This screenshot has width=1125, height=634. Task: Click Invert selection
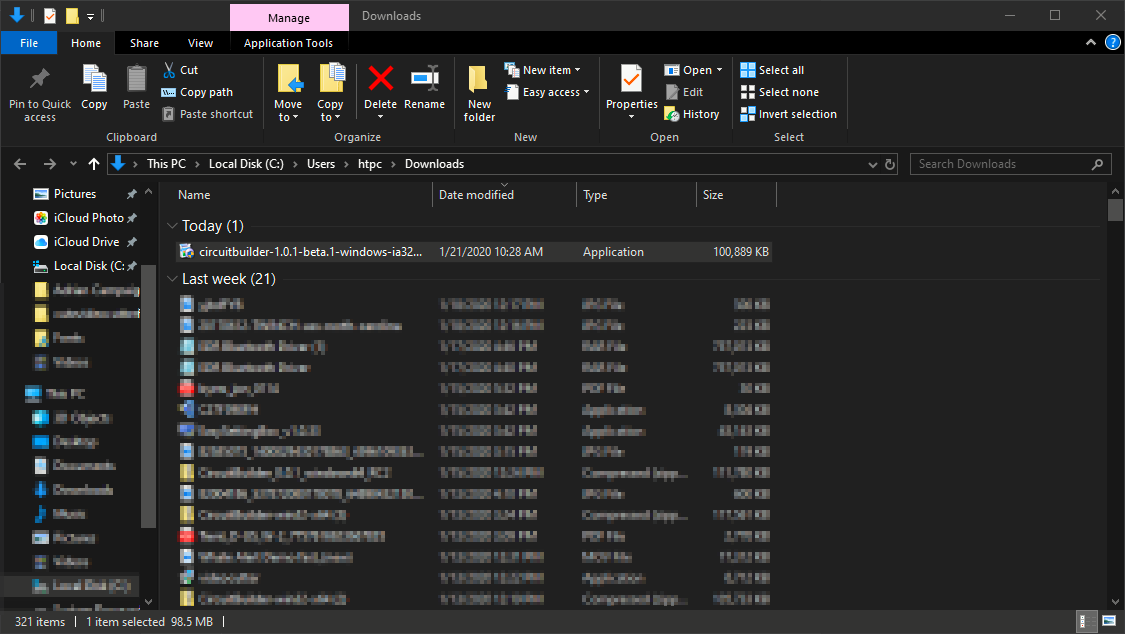pos(789,114)
